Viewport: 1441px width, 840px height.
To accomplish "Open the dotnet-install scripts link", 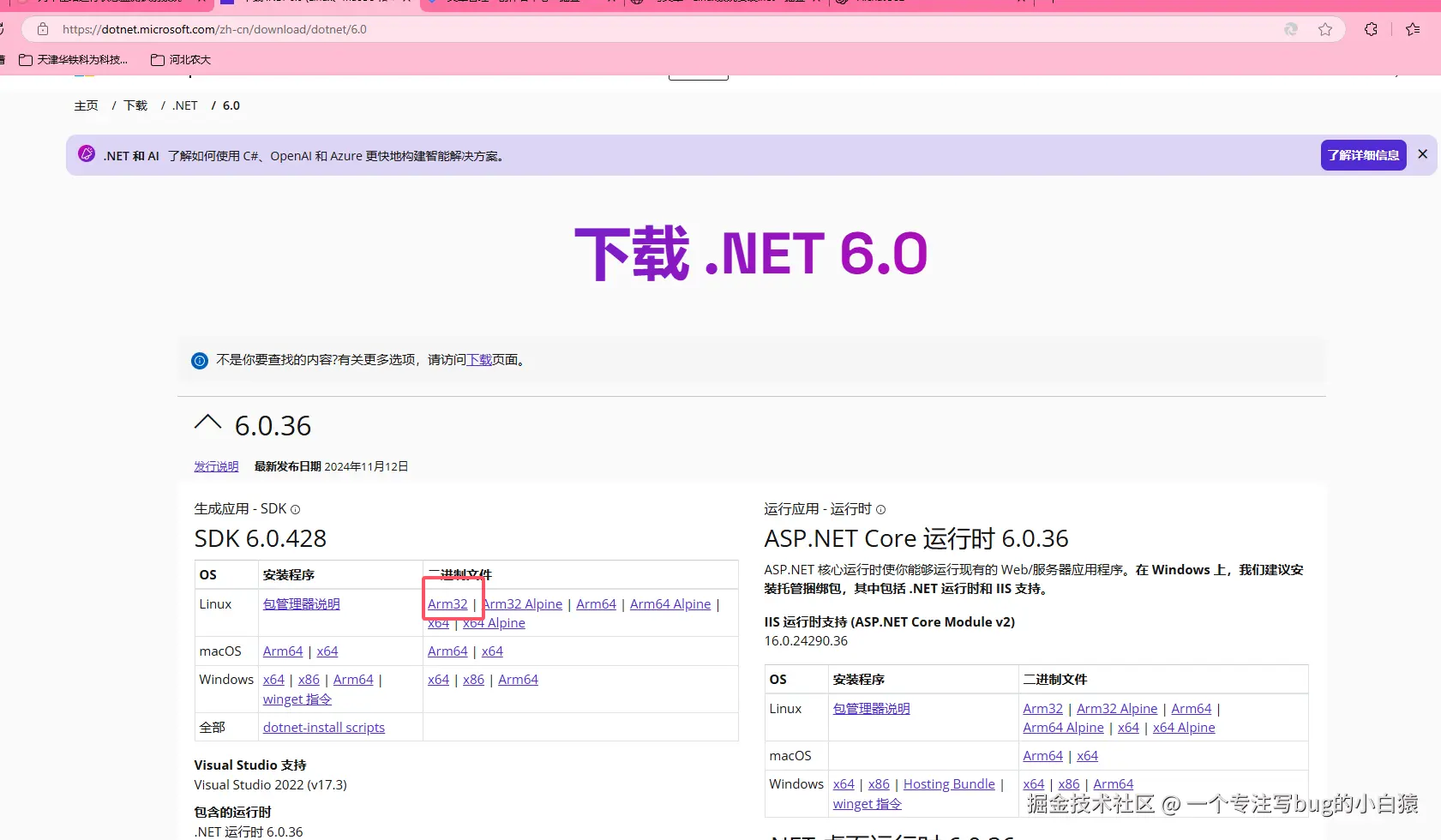I will point(324,728).
